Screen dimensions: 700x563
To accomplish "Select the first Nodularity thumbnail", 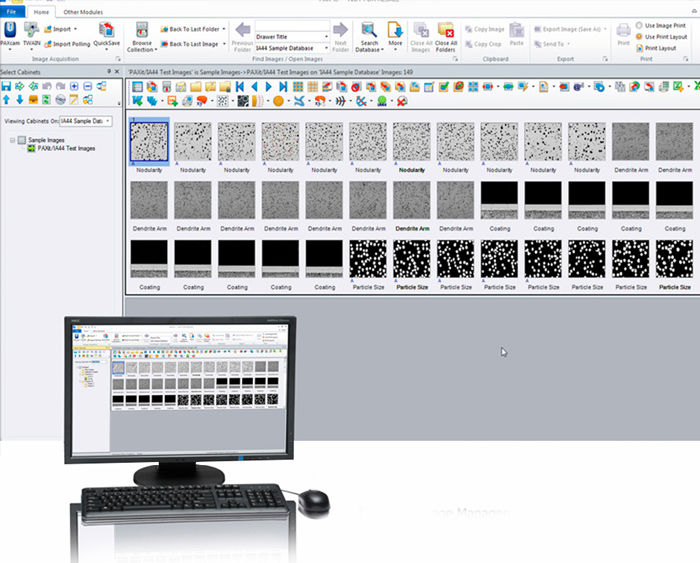I will [149, 142].
